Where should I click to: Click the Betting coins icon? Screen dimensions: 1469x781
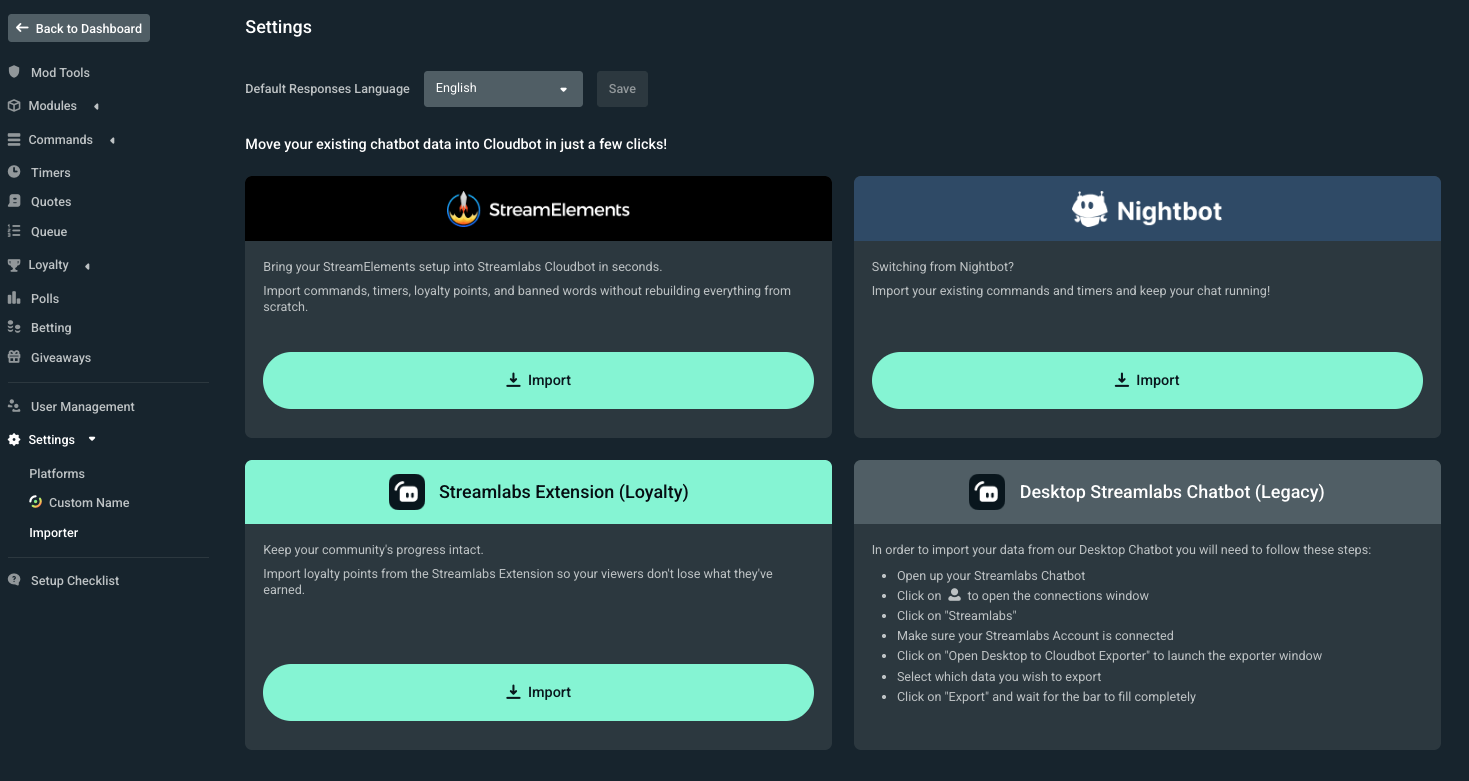pyautogui.click(x=14, y=327)
